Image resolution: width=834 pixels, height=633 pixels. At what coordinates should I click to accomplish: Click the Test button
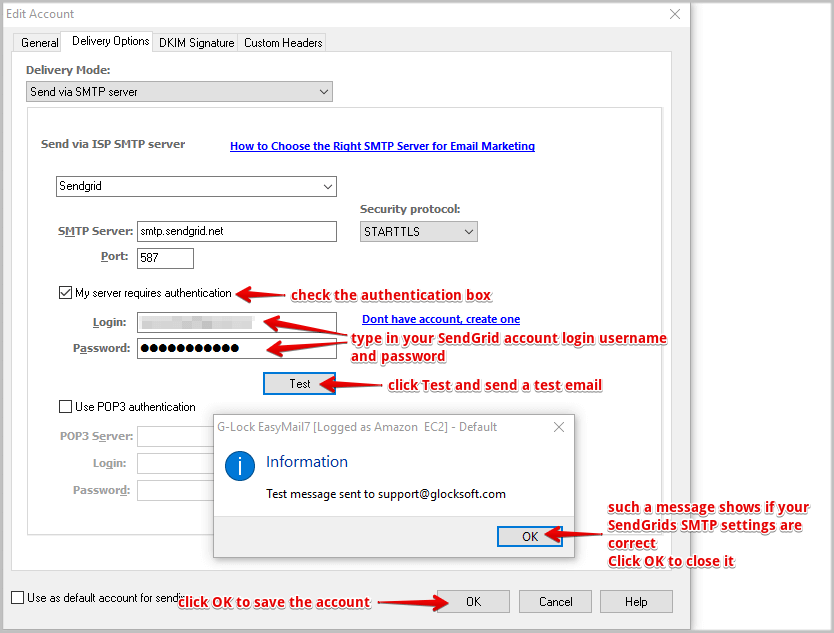(x=299, y=383)
